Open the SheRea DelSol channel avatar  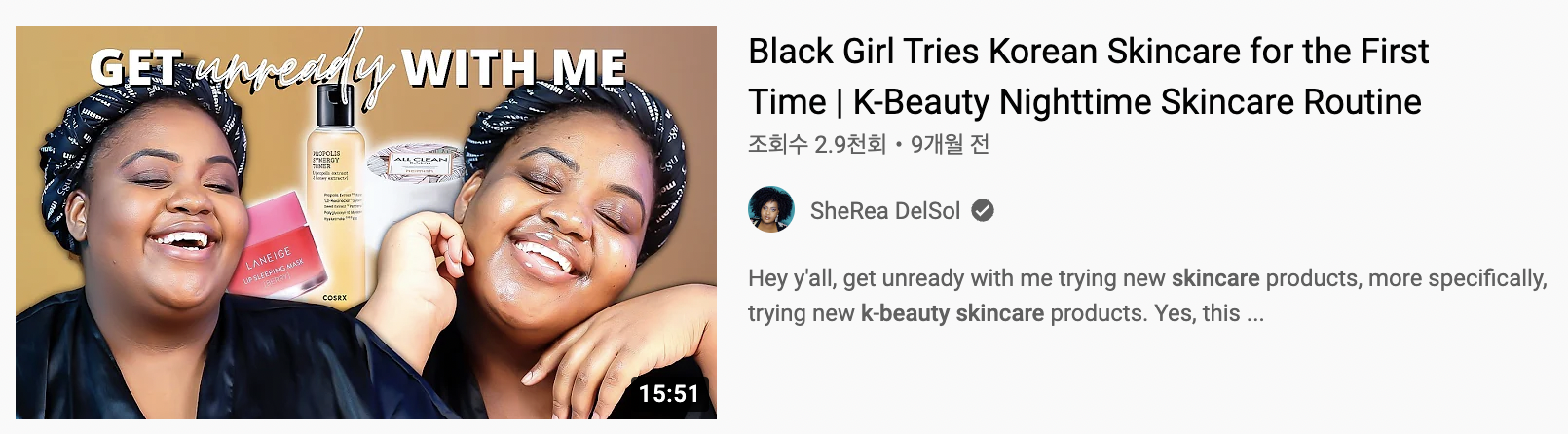pyautogui.click(x=771, y=210)
